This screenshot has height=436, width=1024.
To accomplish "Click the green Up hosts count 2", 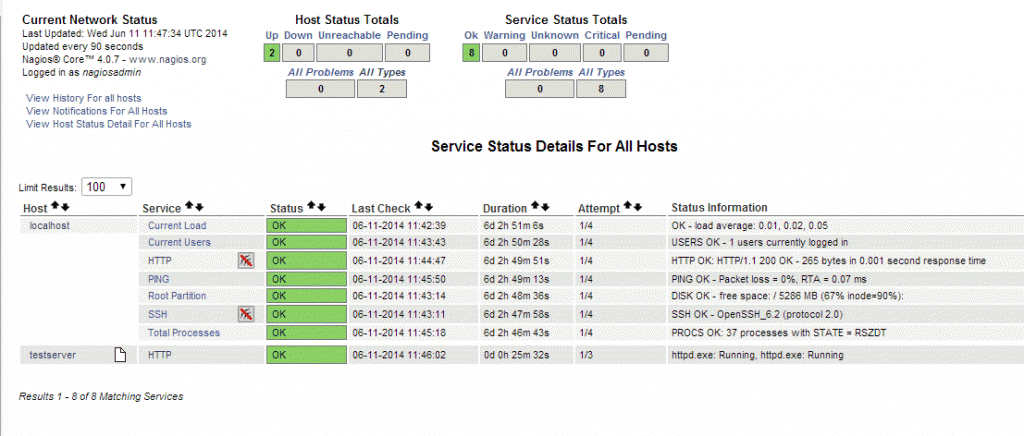I will [272, 53].
